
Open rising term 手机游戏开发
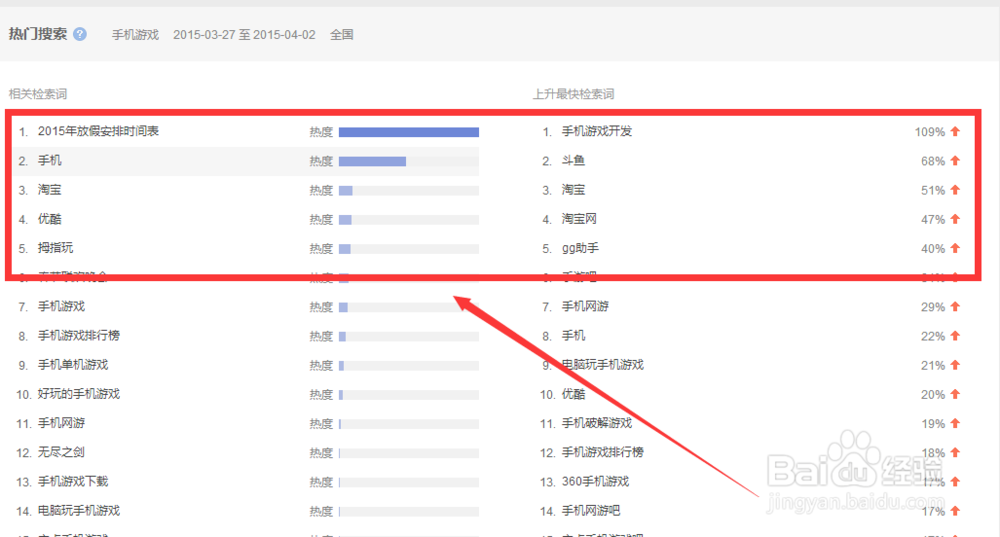(597, 131)
